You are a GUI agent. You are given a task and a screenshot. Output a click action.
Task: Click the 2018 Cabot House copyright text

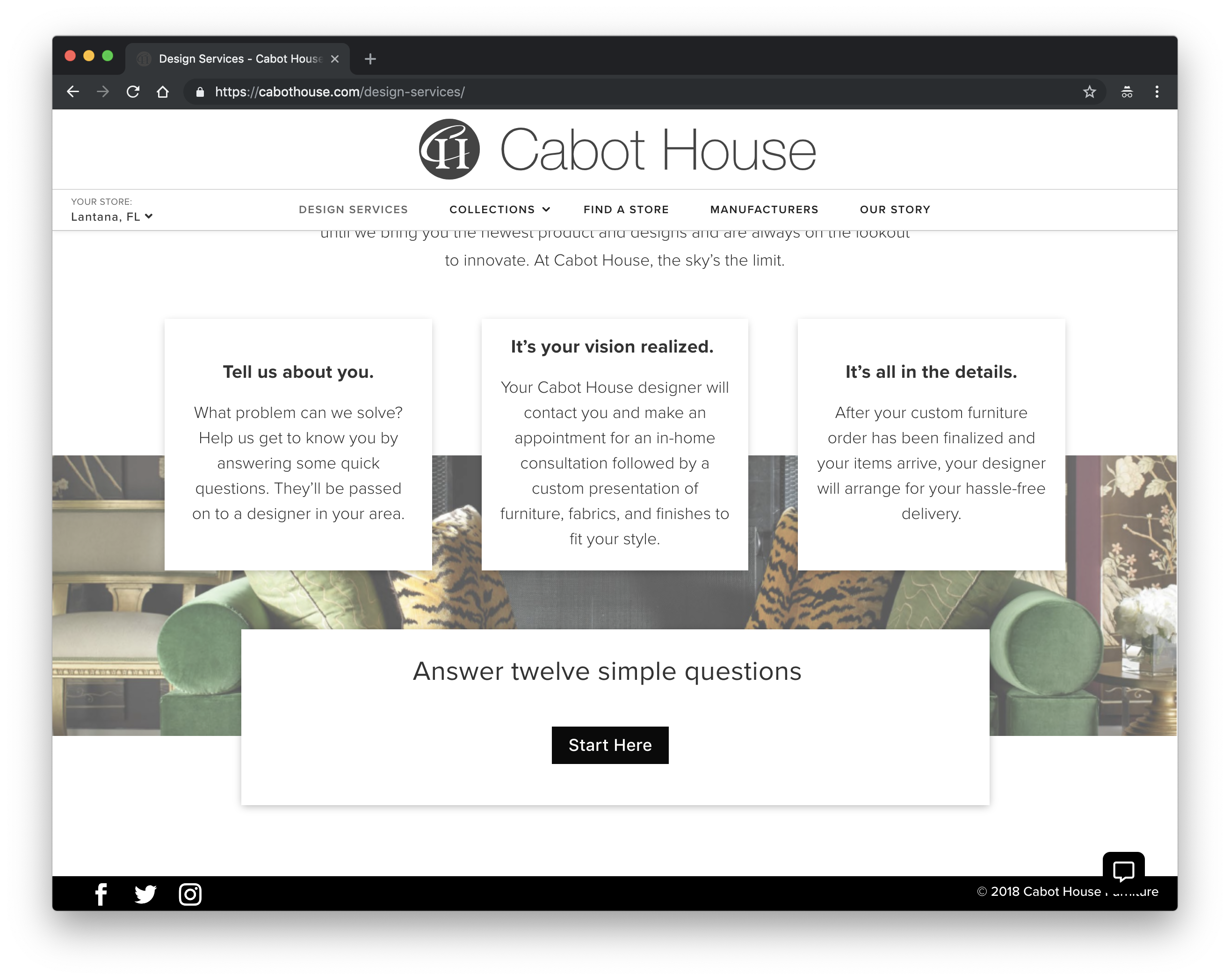(x=1067, y=892)
